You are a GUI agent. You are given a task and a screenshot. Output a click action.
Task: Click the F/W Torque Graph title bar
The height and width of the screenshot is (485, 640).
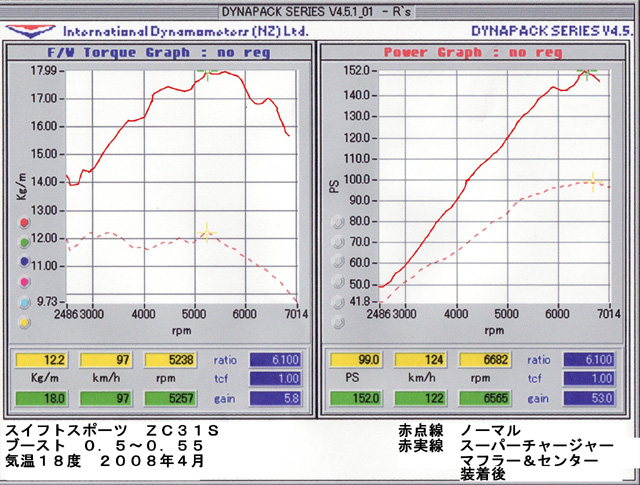coord(159,53)
